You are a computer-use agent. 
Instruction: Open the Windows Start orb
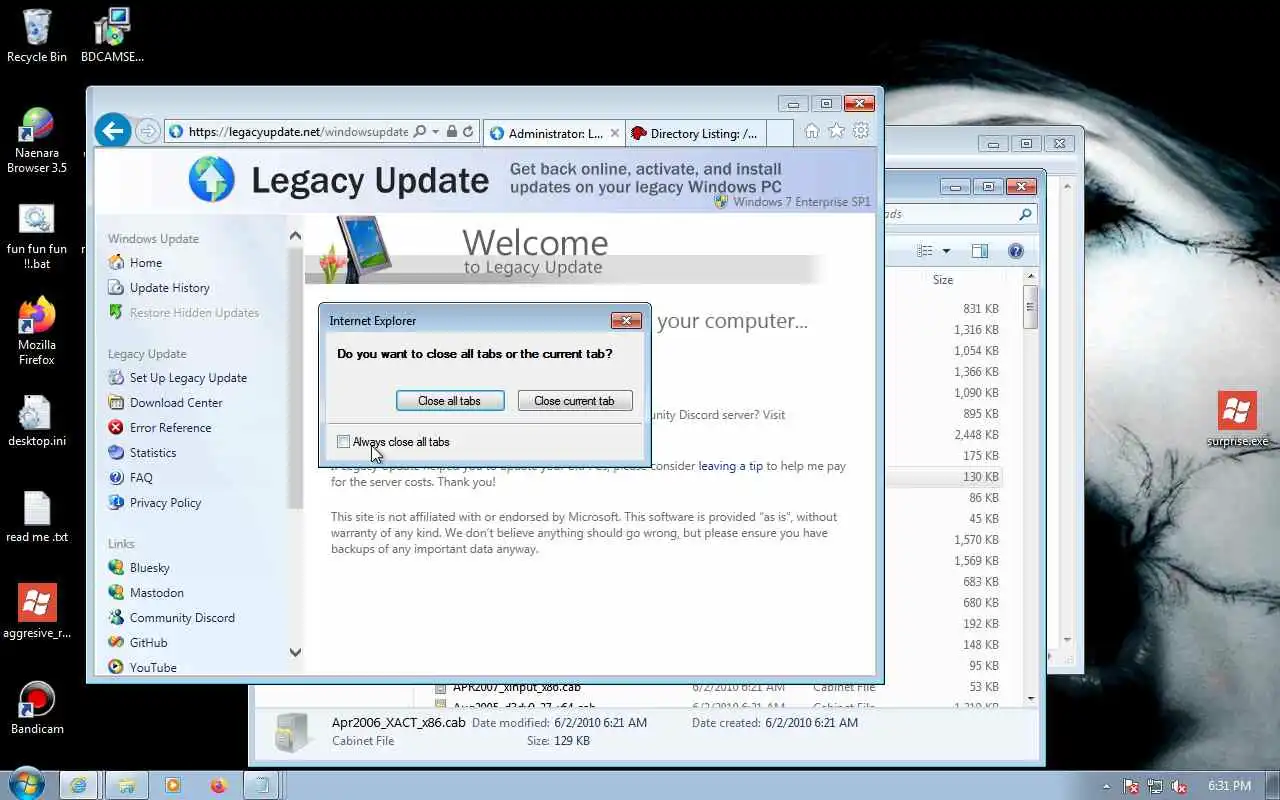[x=25, y=784]
